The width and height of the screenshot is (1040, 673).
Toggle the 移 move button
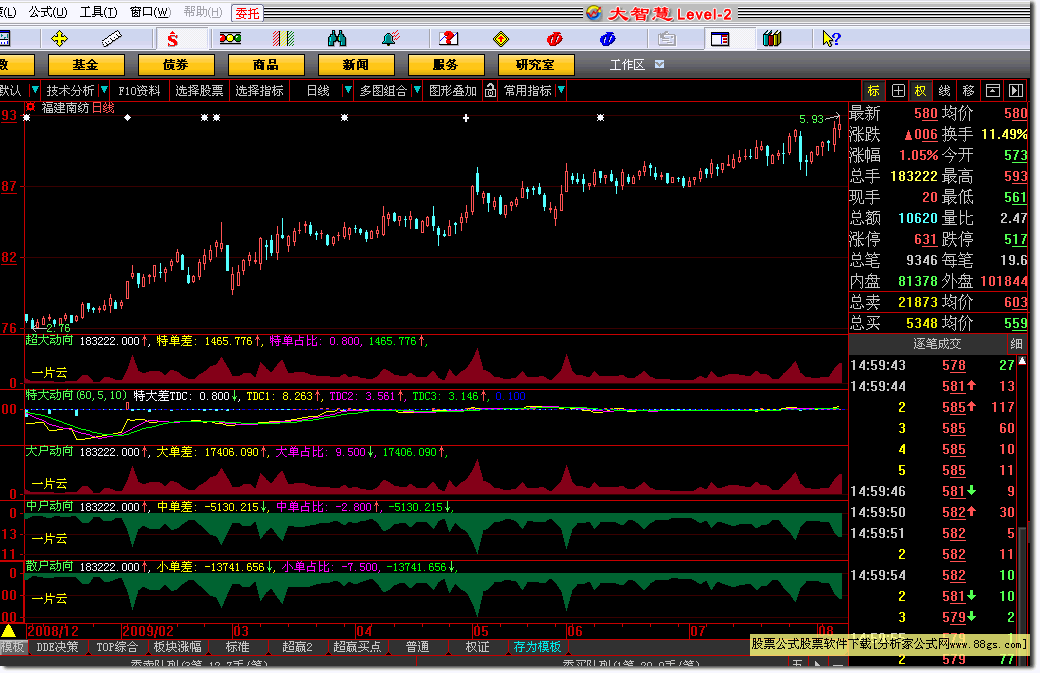(968, 91)
